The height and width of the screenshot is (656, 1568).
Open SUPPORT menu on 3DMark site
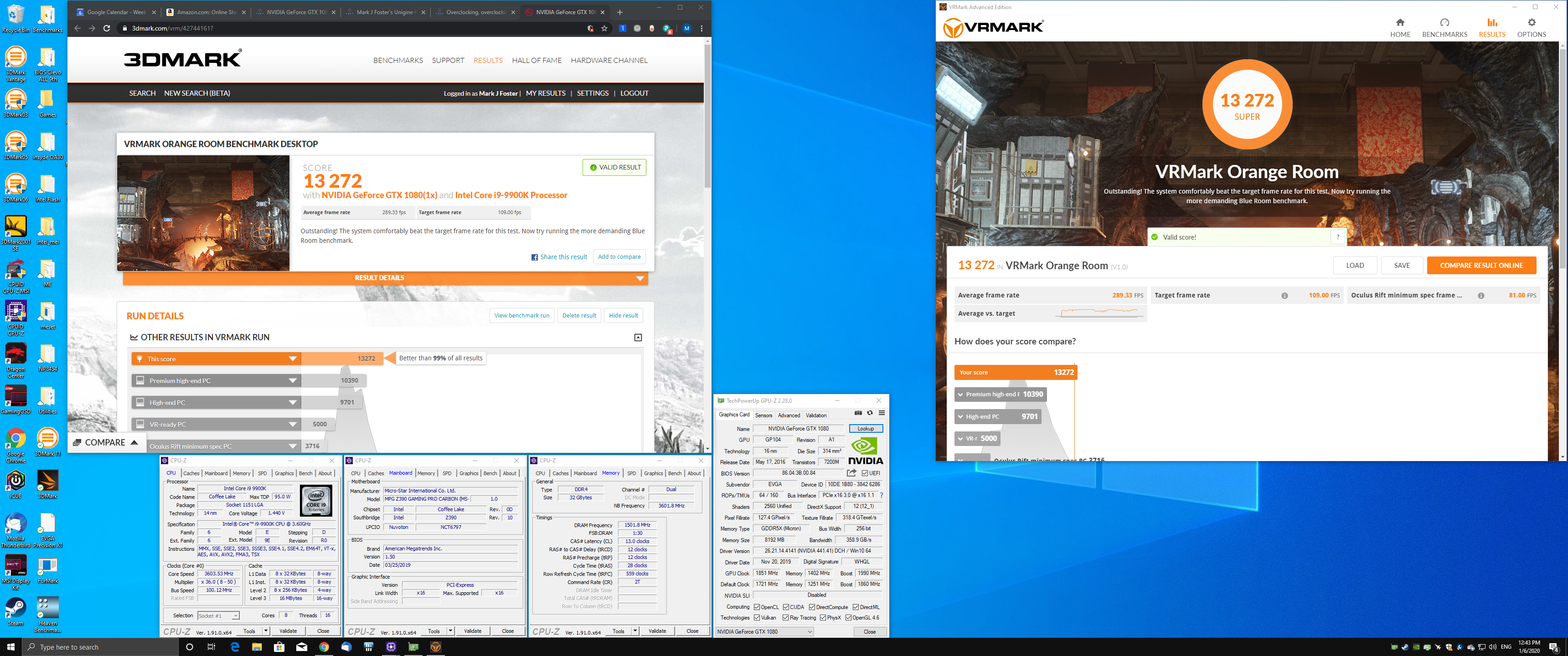pos(448,60)
